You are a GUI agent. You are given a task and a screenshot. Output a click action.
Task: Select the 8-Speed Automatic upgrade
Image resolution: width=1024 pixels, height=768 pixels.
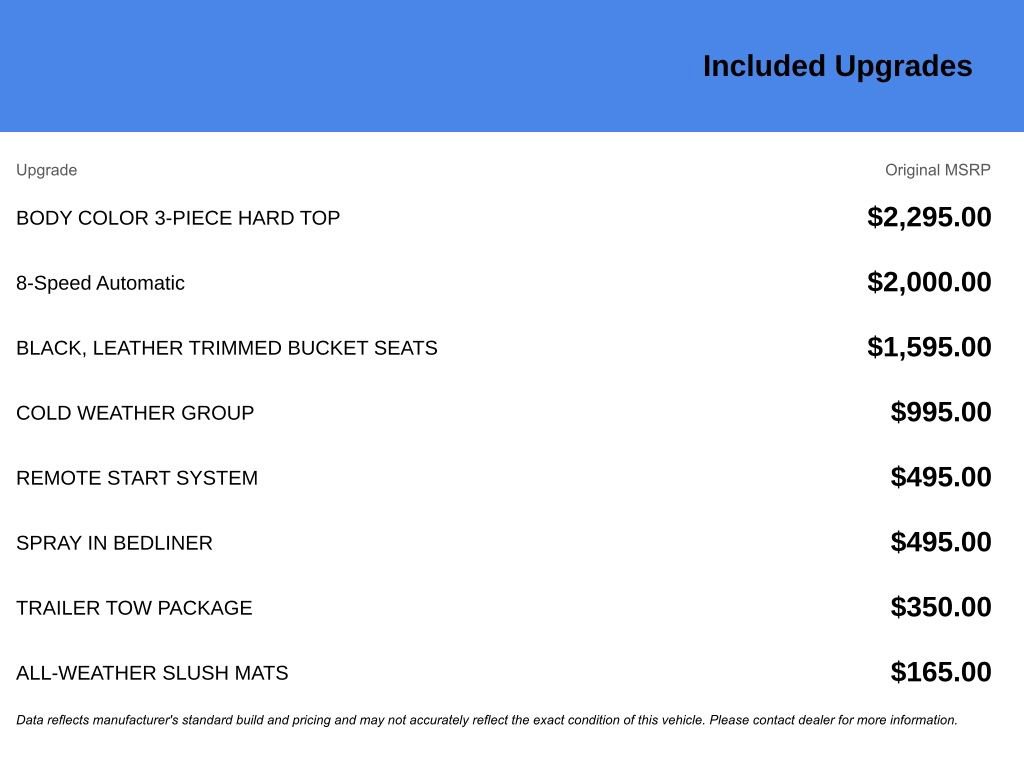(100, 283)
